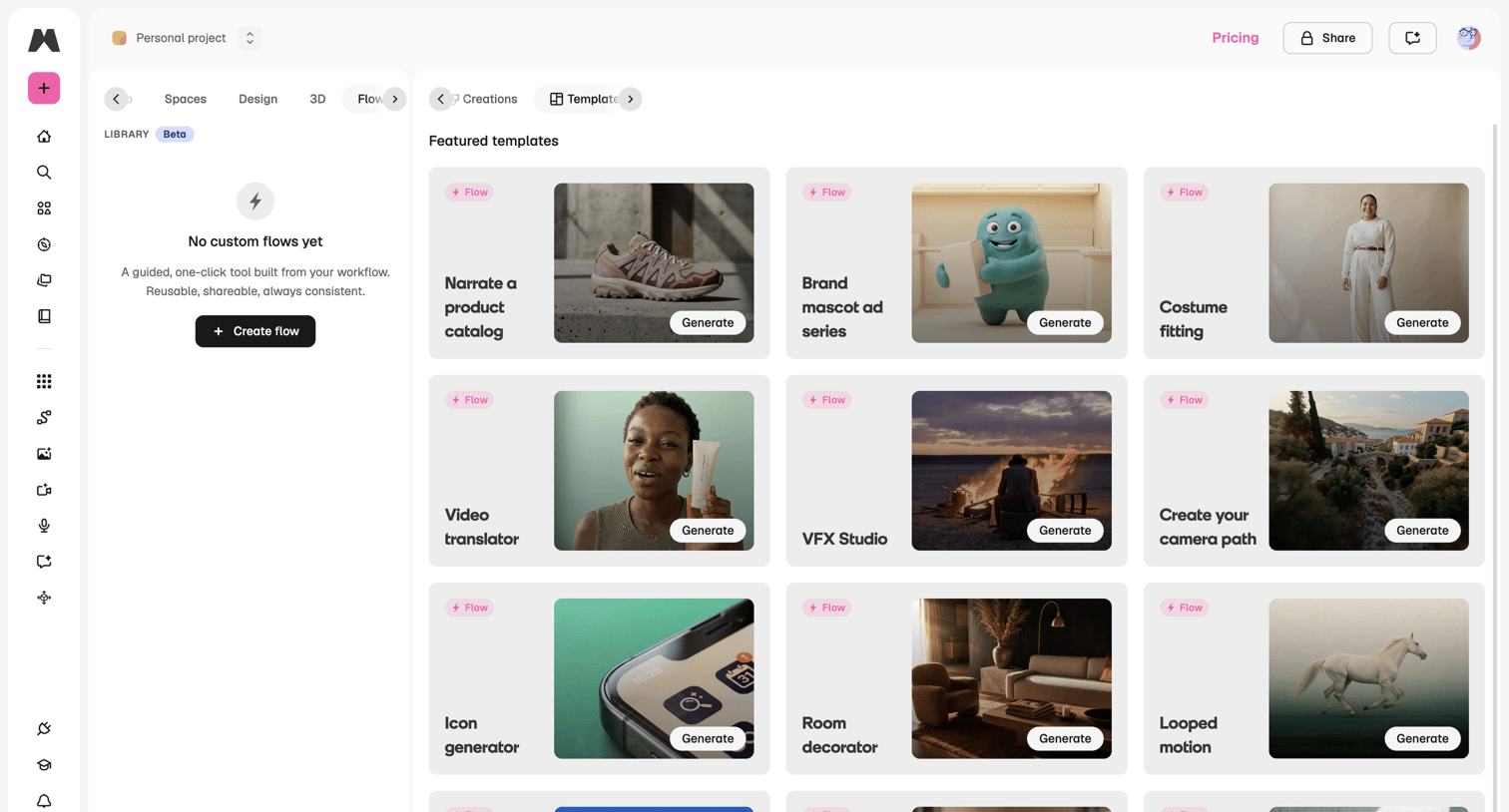The width and height of the screenshot is (1509, 812).
Task: Open search from the sidebar magnifier icon
Action: (44, 173)
